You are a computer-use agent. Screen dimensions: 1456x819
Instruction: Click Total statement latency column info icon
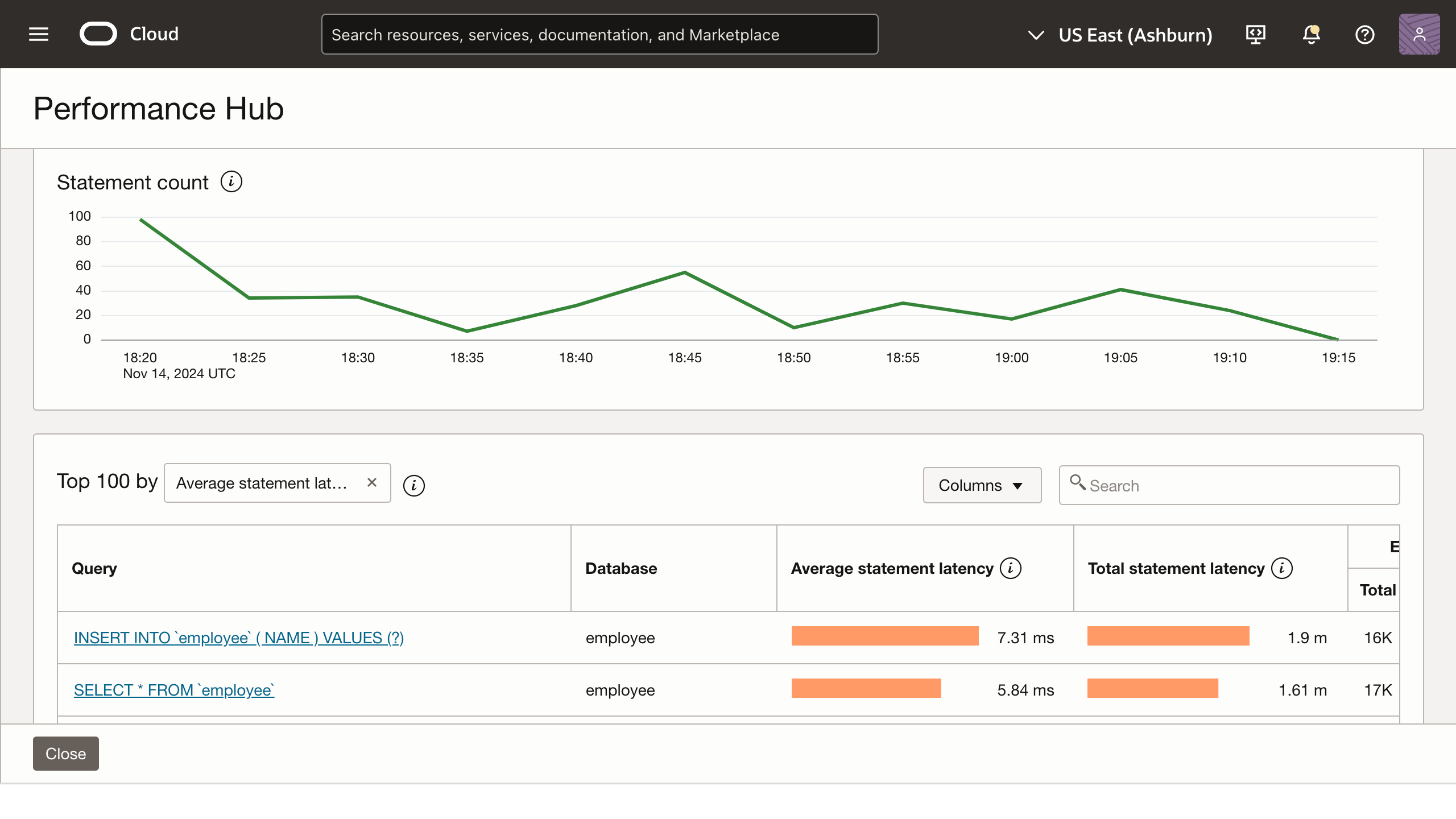click(x=1282, y=568)
